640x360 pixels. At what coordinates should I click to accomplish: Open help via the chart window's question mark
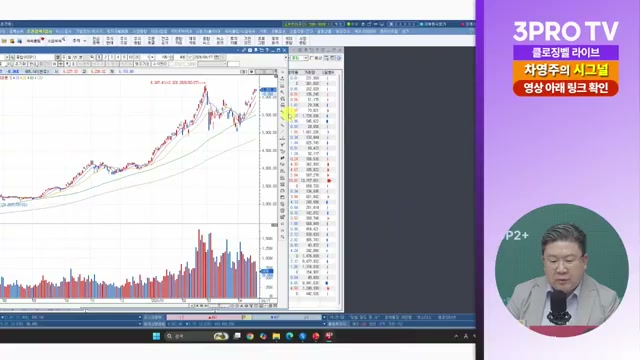tap(267, 50)
